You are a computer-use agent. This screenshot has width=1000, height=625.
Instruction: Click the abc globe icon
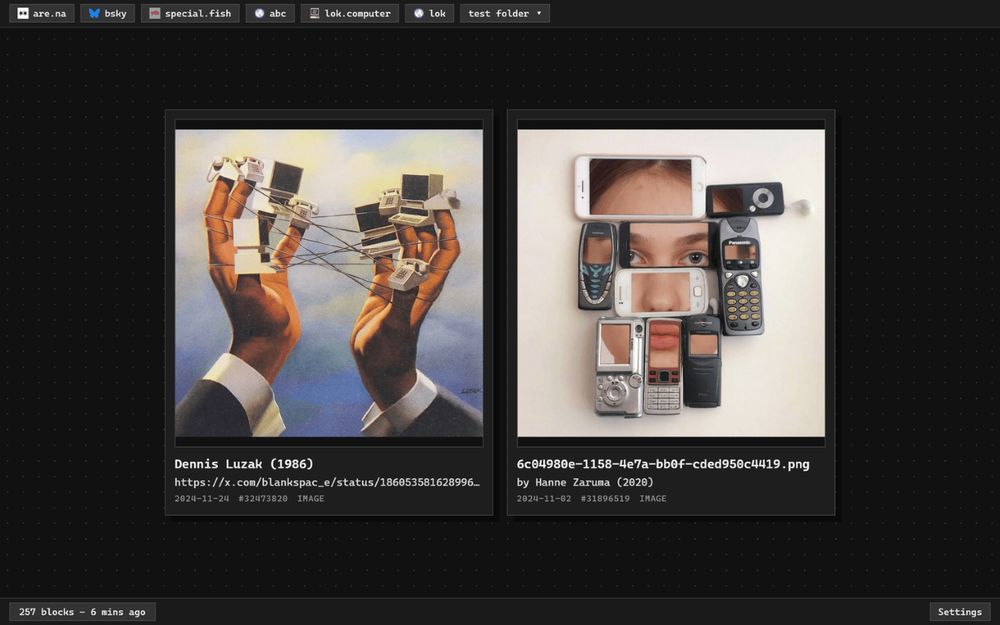(x=260, y=13)
